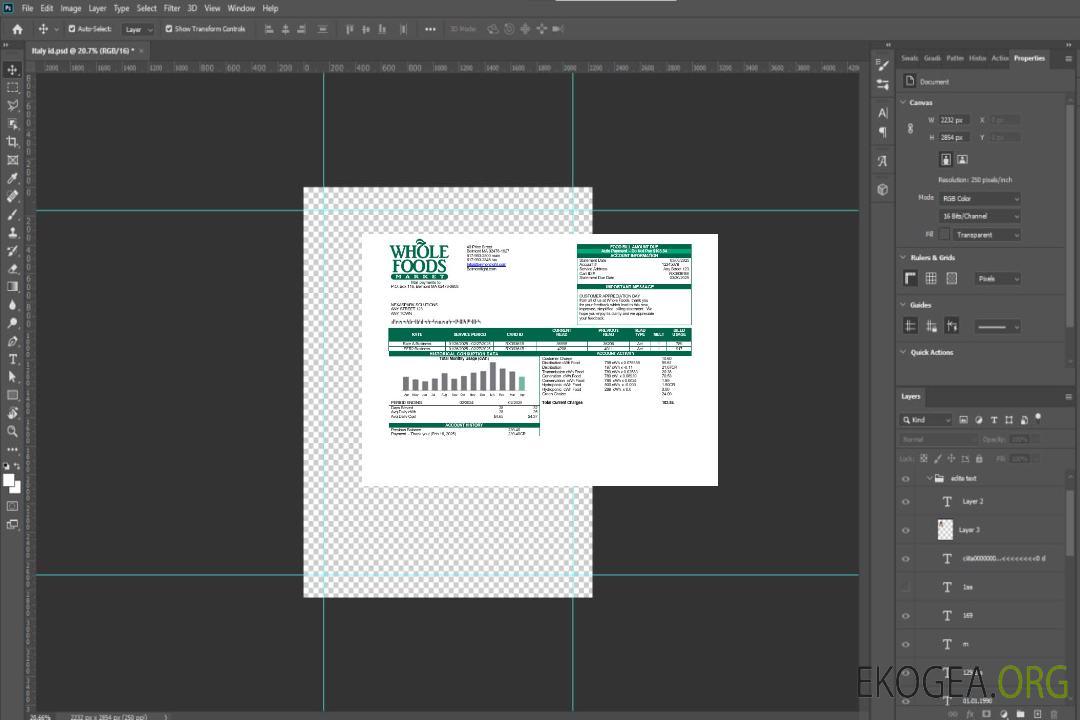The image size is (1080, 720).
Task: Open the Transparent fill dropdown
Action: (x=986, y=235)
